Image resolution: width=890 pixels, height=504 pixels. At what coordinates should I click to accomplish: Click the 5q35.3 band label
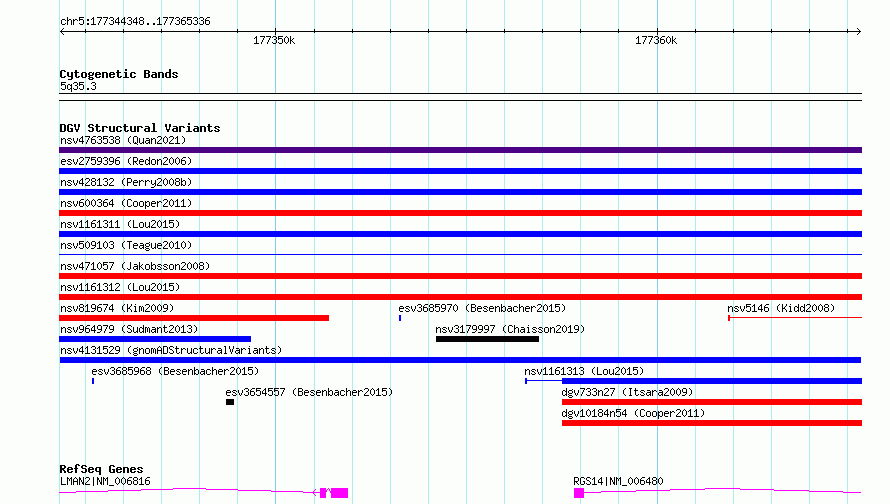pos(78,86)
